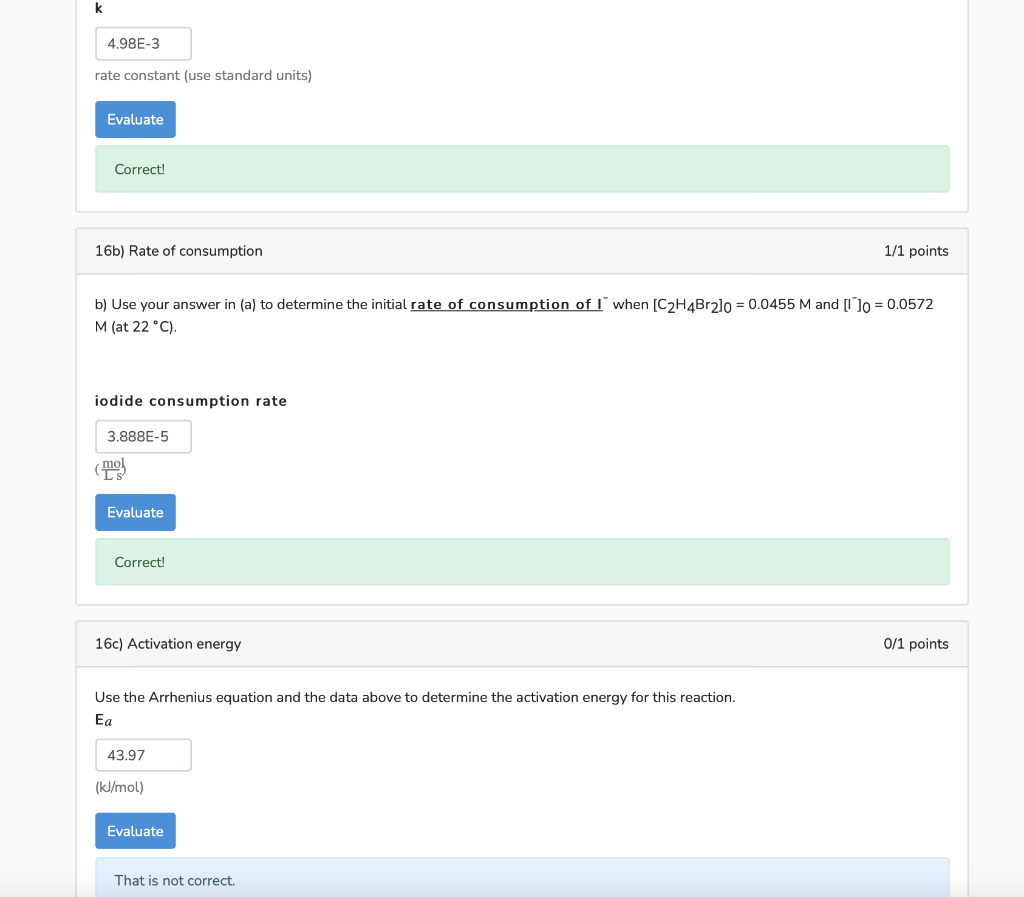Click the iodide consumption rate input field

point(143,436)
